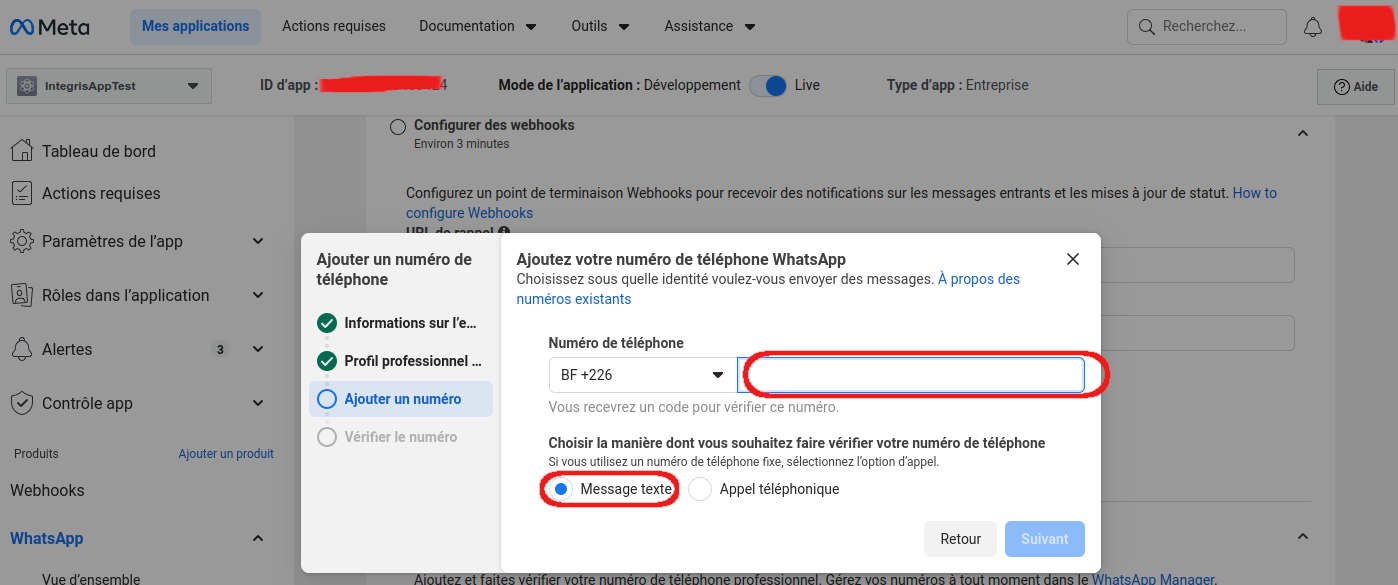Viewport: 1398px width, 585px height.
Task: Select the Appel téléphonique radio option
Action: pyautogui.click(x=700, y=489)
